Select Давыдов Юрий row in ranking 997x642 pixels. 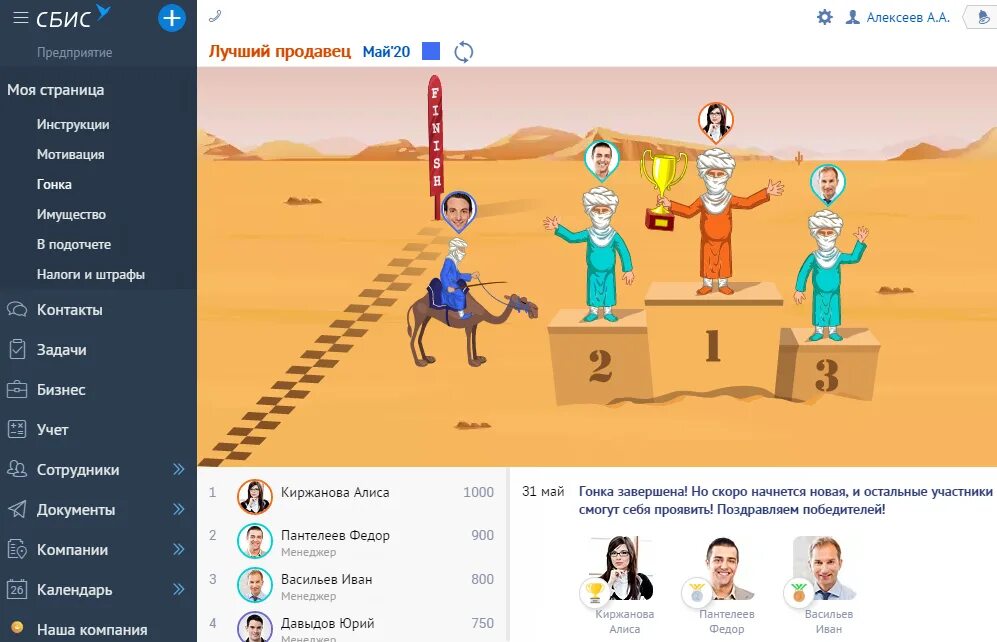[353, 625]
